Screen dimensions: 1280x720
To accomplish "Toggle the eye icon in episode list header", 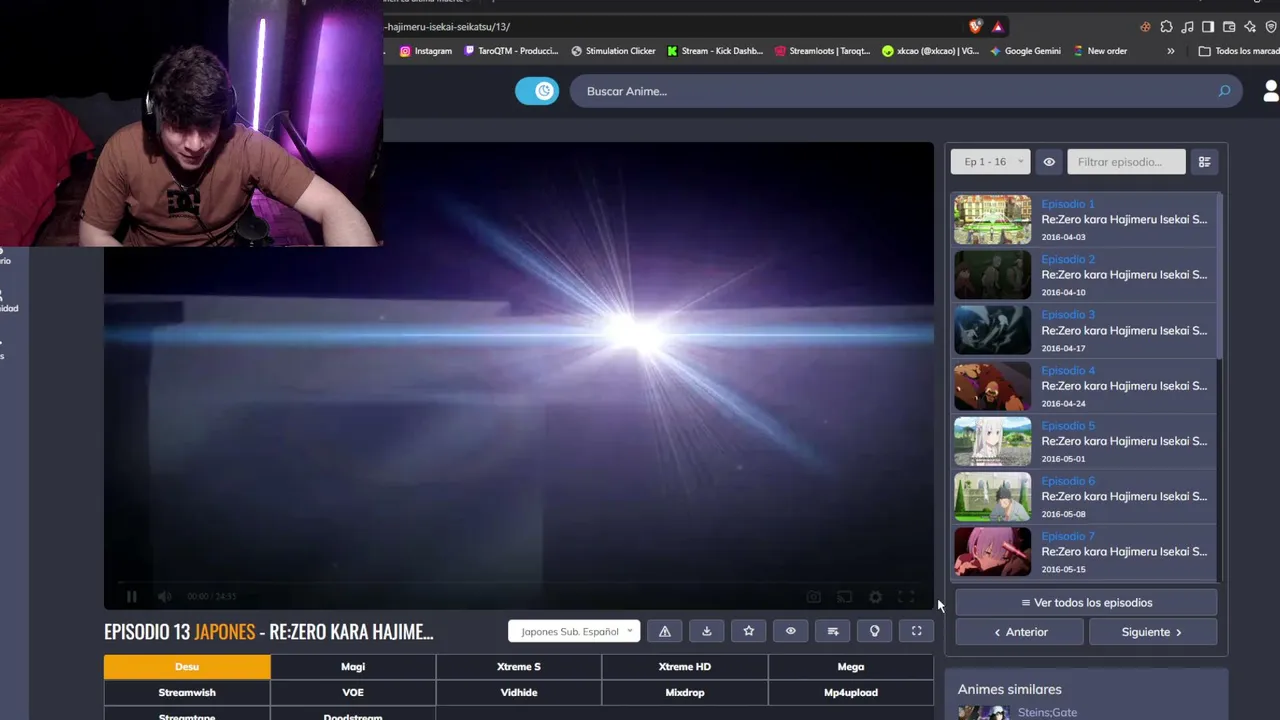I will pos(1049,162).
